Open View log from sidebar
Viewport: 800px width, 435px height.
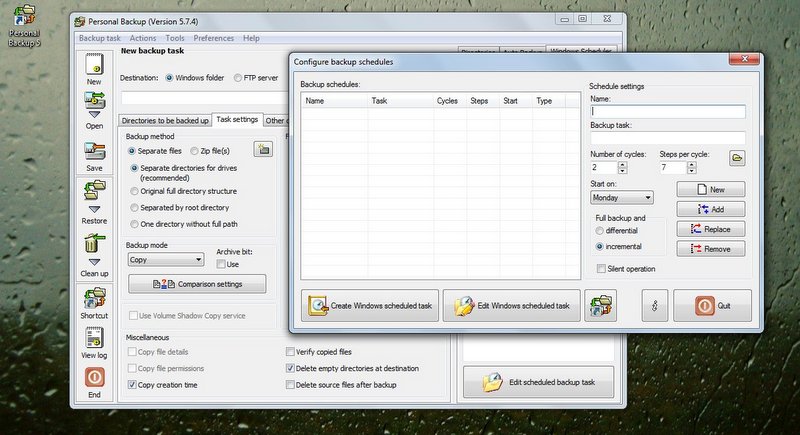94,338
